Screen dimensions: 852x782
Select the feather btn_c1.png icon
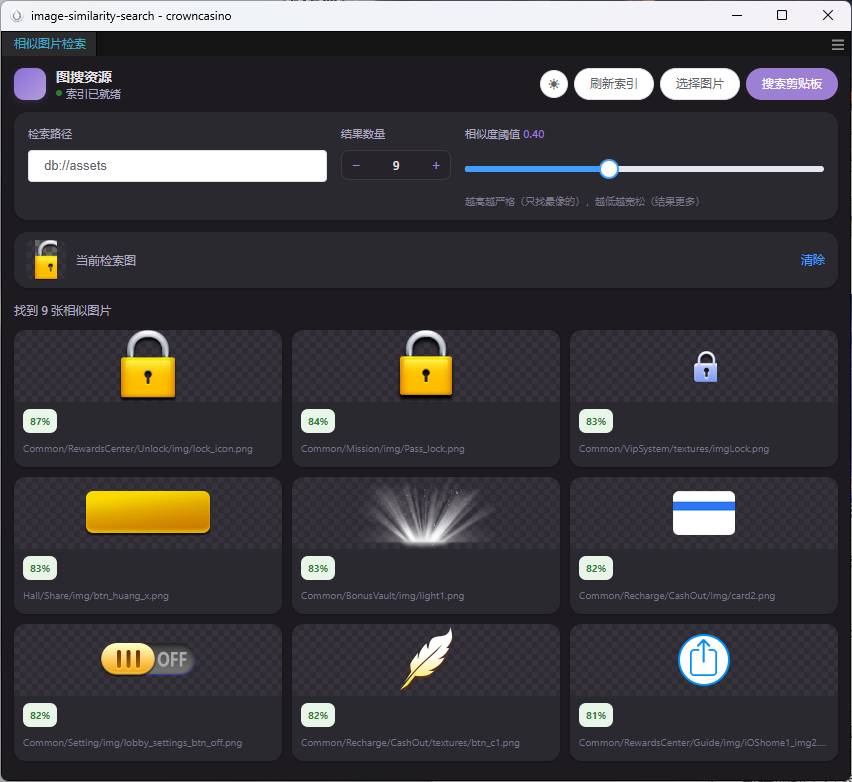(x=427, y=659)
